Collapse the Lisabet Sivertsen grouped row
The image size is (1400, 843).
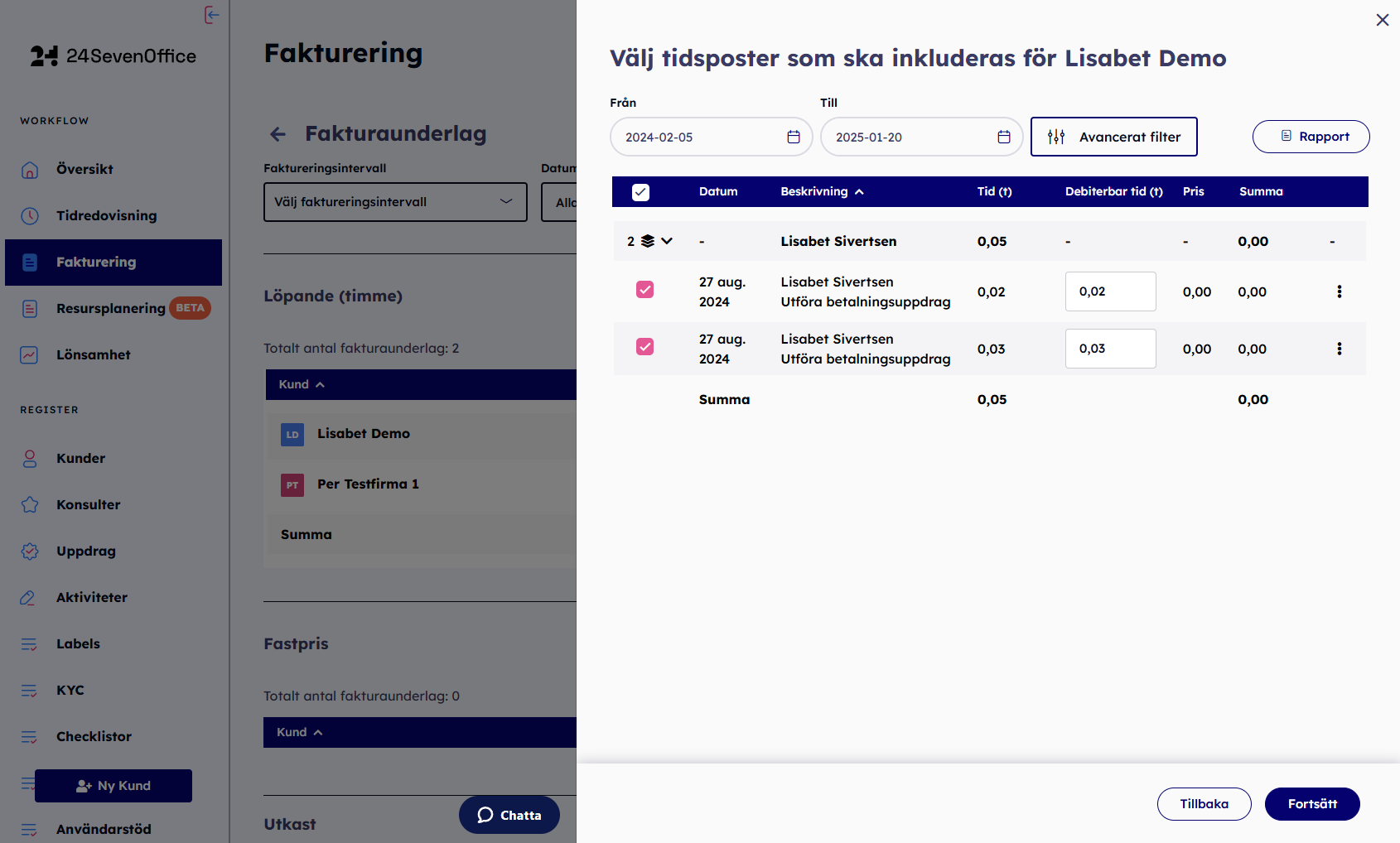[666, 241]
